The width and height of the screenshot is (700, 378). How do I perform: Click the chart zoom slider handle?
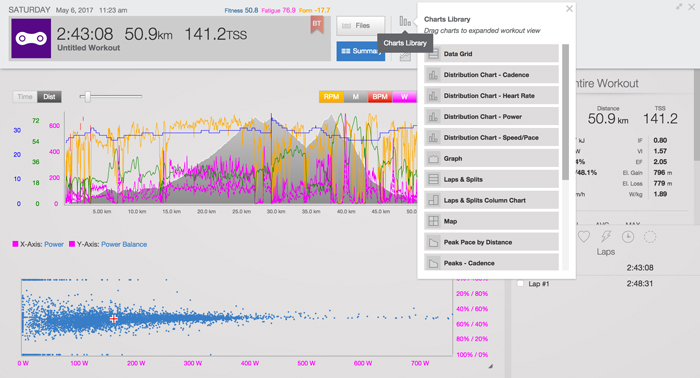pos(88,96)
